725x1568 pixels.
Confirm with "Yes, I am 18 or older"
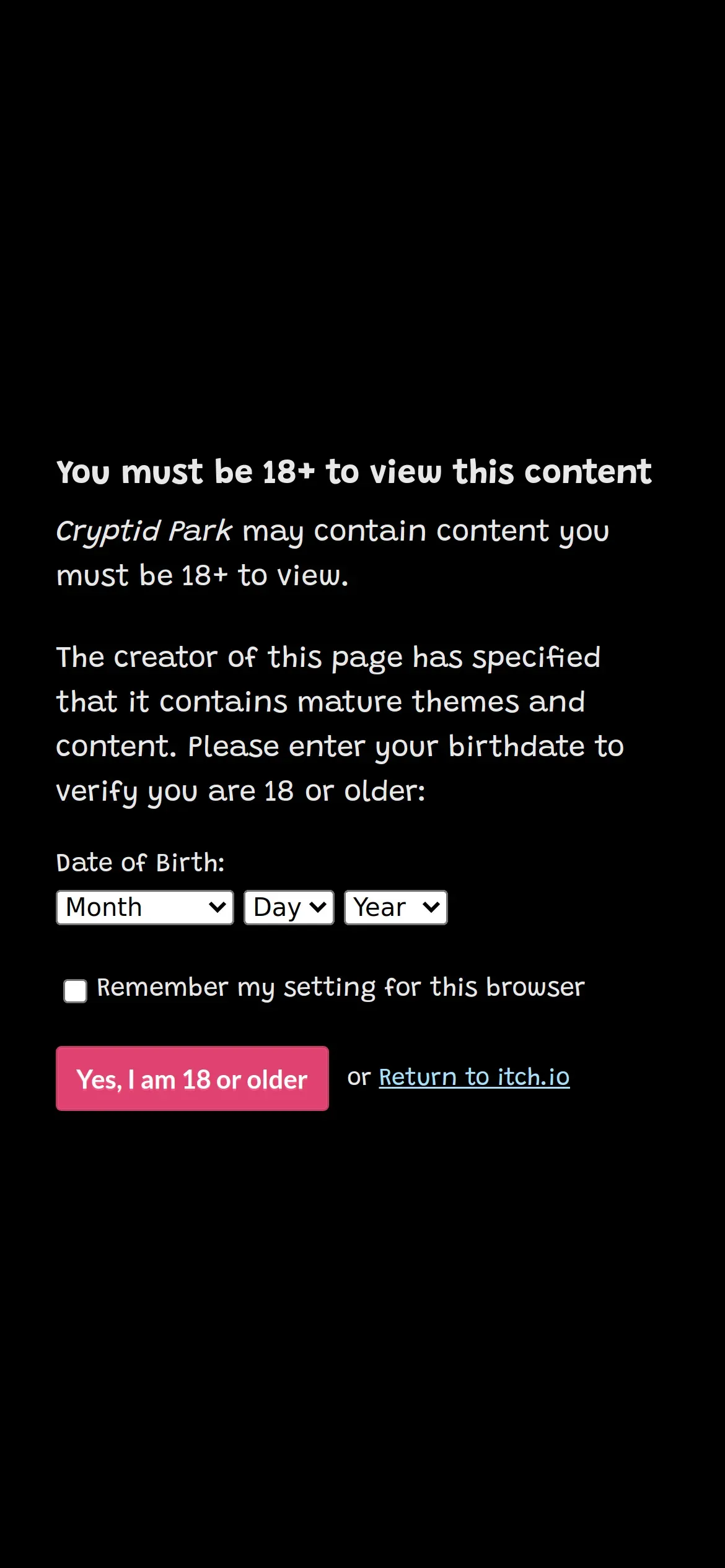(x=192, y=1079)
